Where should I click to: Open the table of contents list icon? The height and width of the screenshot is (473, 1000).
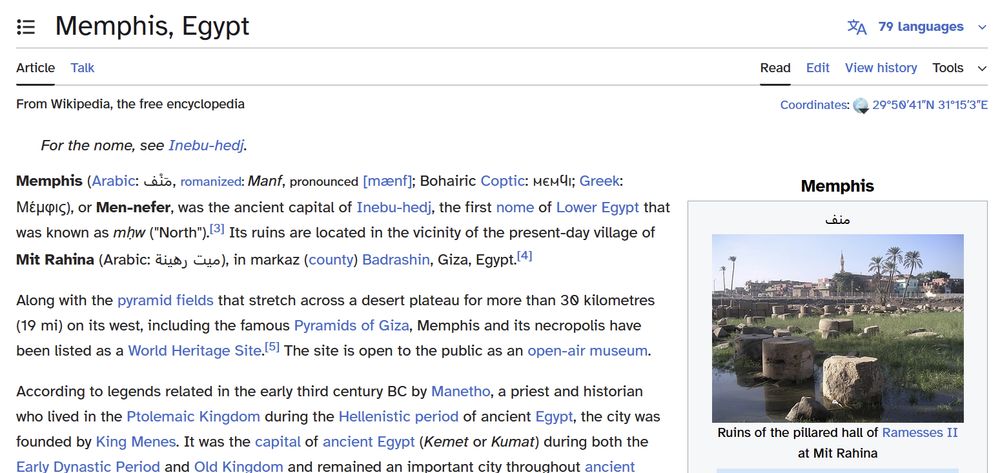click(26, 27)
